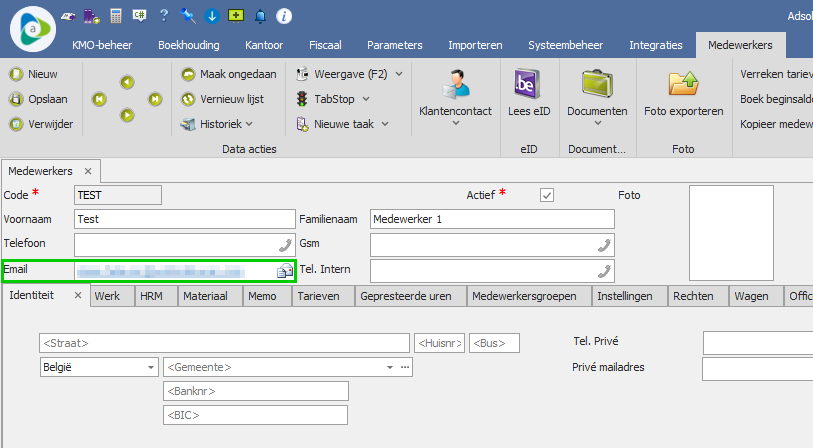Switch to the Memo tab
This screenshot has width=813, height=448.
tap(267, 296)
